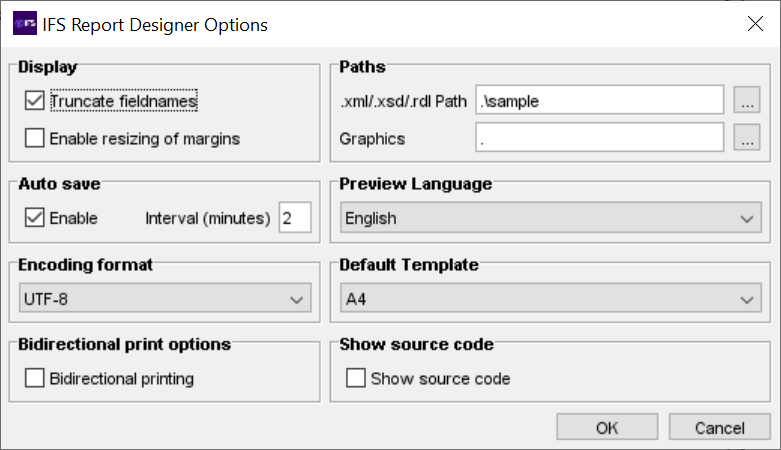The width and height of the screenshot is (781, 450).
Task: Close the IFS Report Designer Options dialog
Action: 755,23
